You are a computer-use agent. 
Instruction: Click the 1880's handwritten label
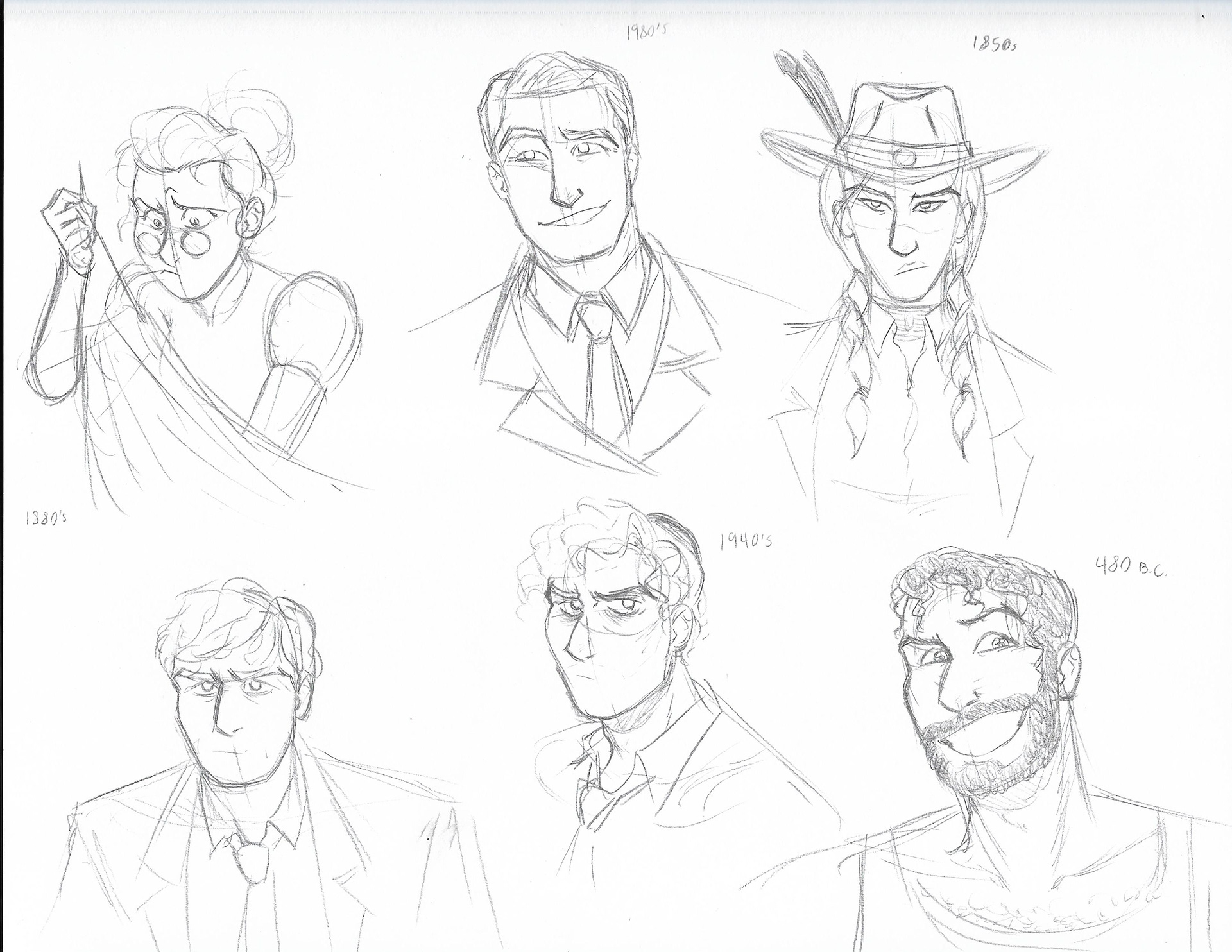46,518
